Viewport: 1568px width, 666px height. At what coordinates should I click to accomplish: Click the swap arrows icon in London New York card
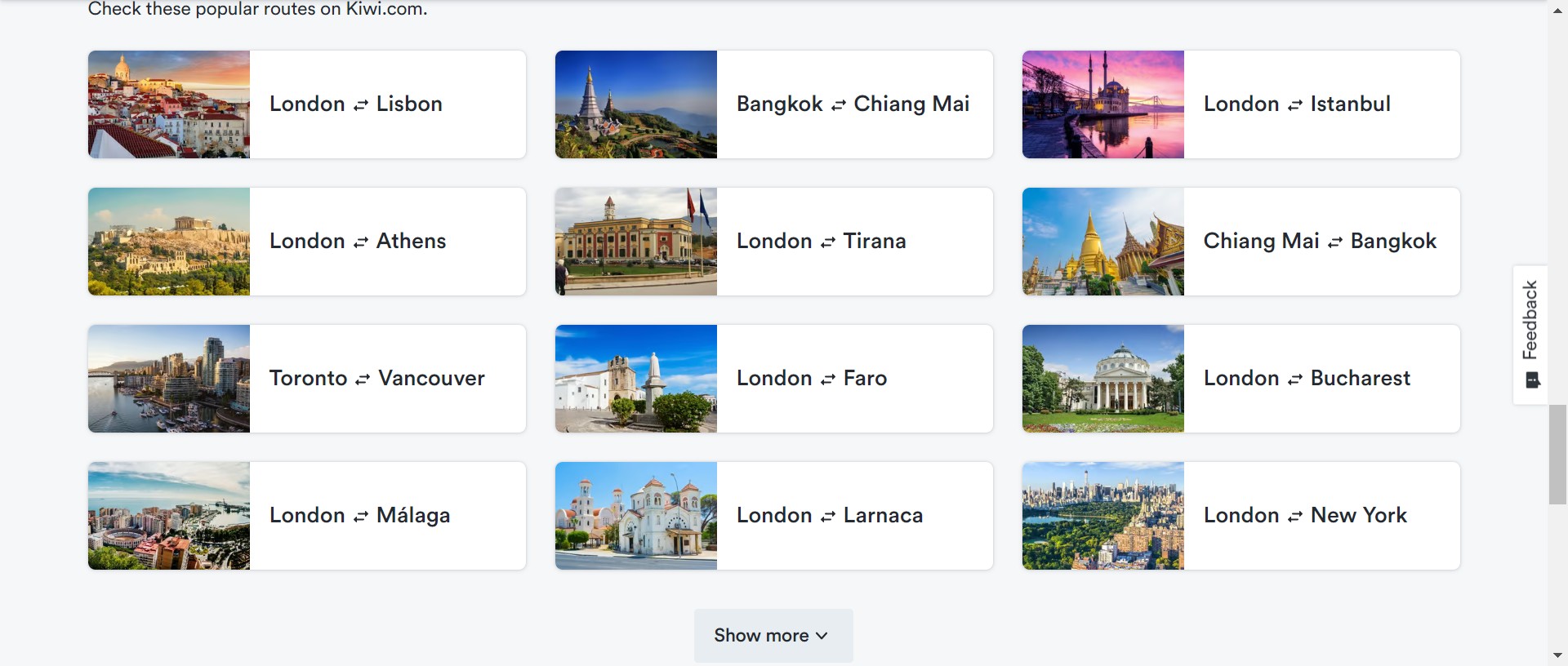[x=1295, y=517]
